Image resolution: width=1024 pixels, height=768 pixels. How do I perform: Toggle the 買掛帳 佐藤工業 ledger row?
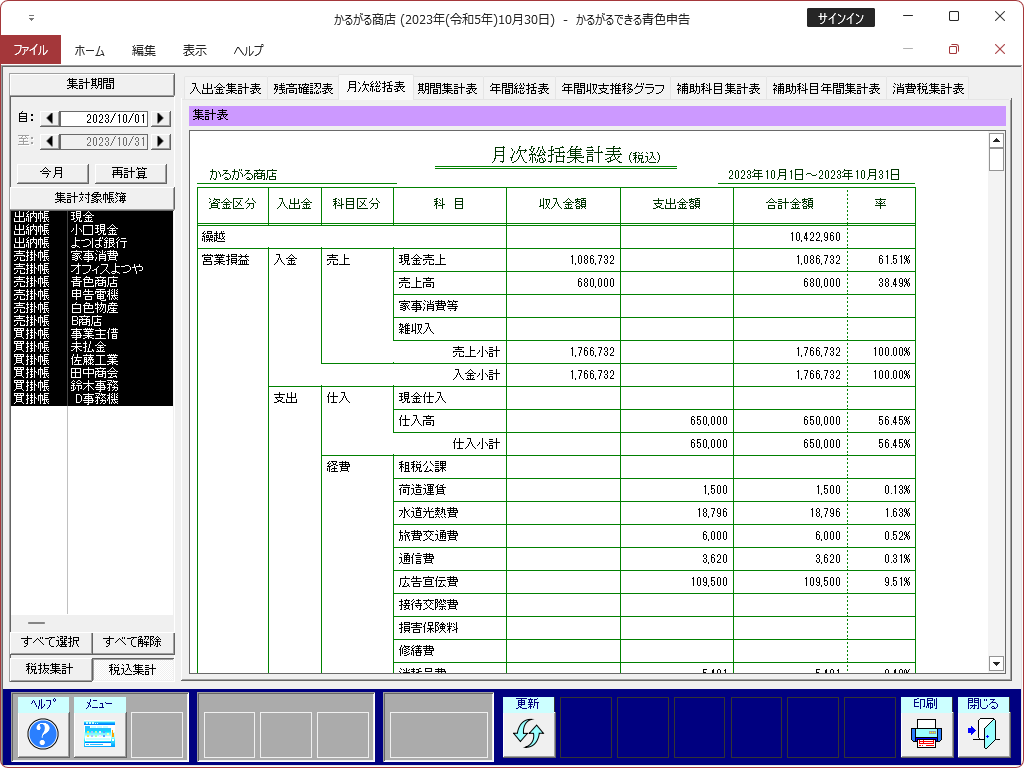pos(92,360)
